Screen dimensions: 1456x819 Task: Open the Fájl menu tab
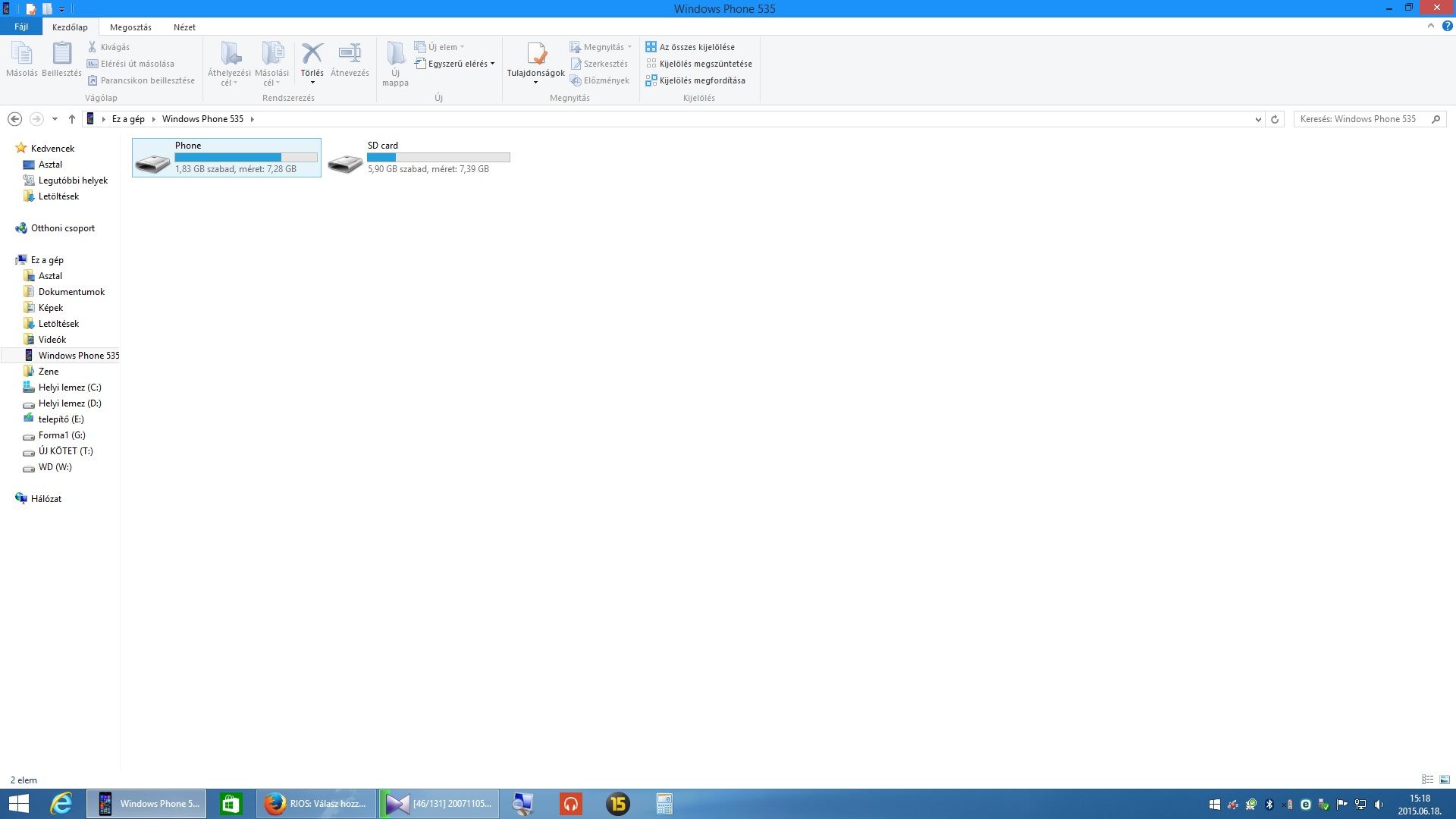21,27
